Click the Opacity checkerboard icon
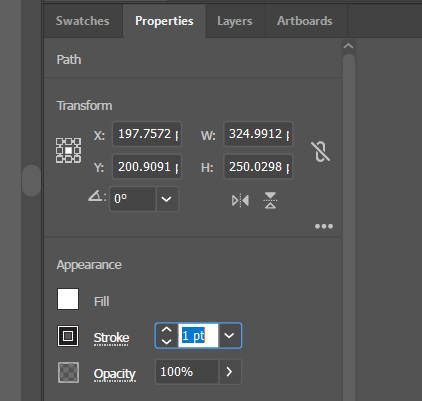This screenshot has height=401, width=422. coord(68,372)
